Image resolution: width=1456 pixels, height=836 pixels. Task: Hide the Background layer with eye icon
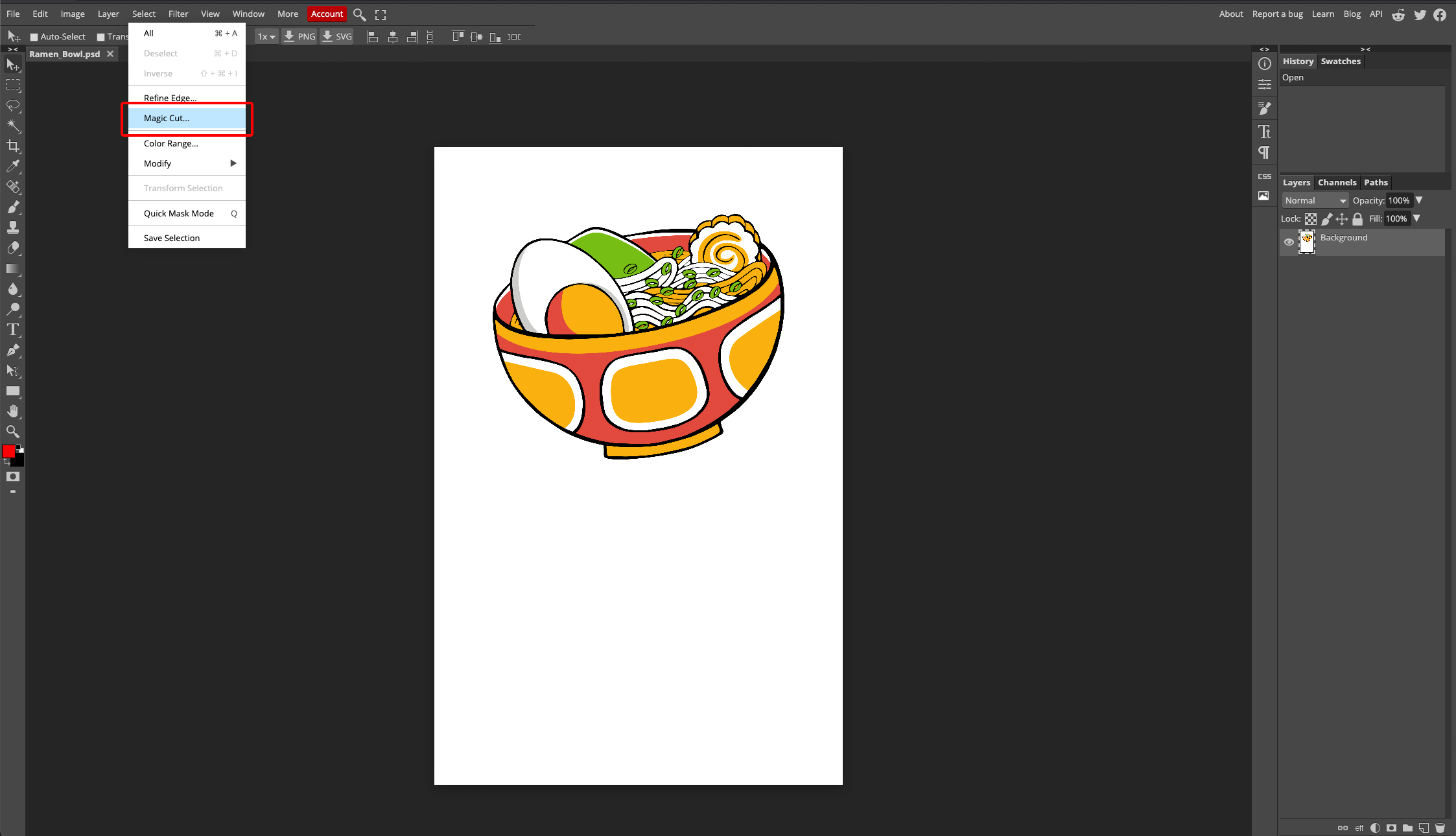point(1289,242)
